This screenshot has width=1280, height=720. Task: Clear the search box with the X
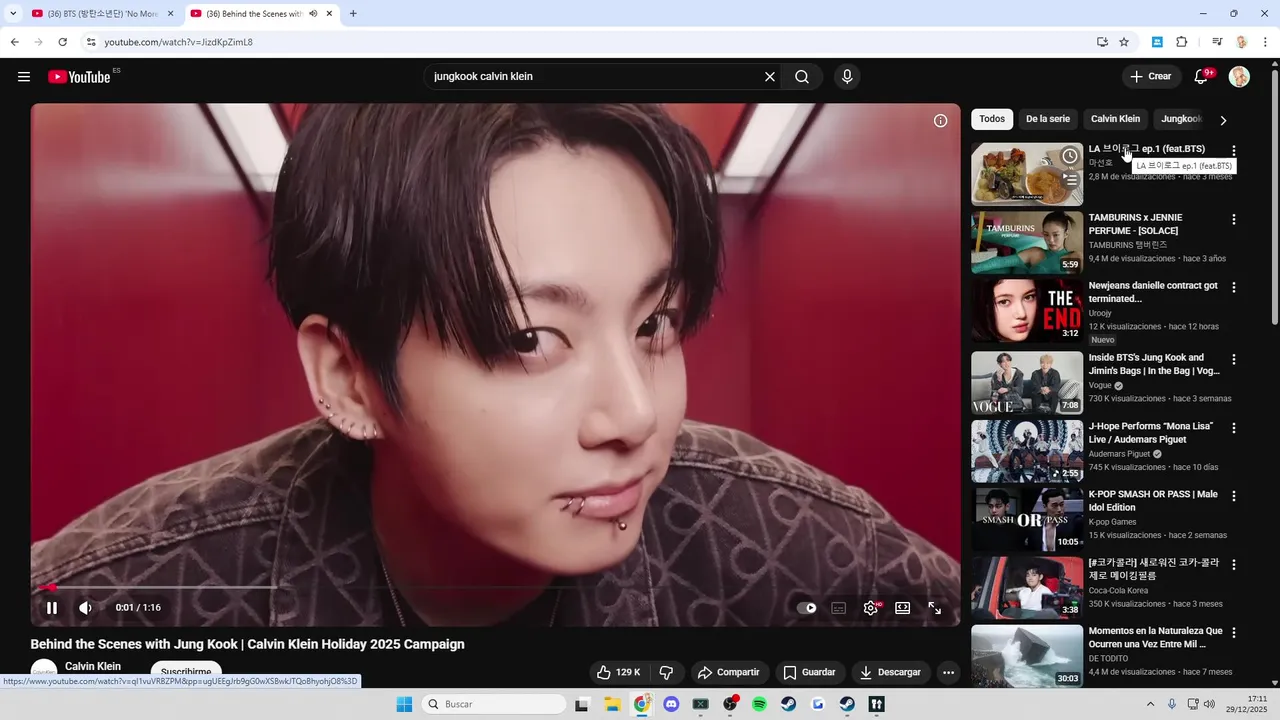(770, 77)
